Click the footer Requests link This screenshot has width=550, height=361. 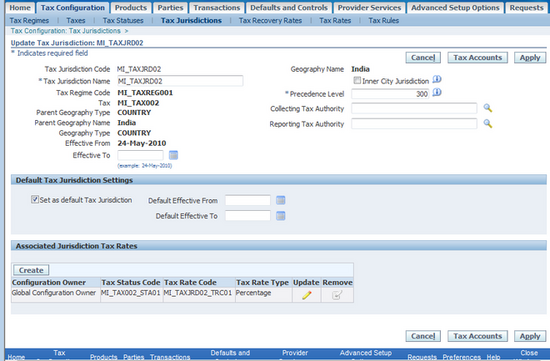422,357
